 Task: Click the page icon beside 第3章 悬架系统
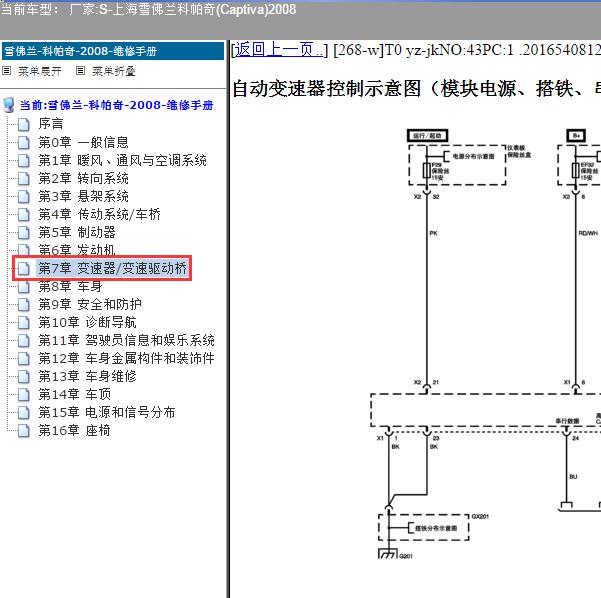tap(24, 196)
